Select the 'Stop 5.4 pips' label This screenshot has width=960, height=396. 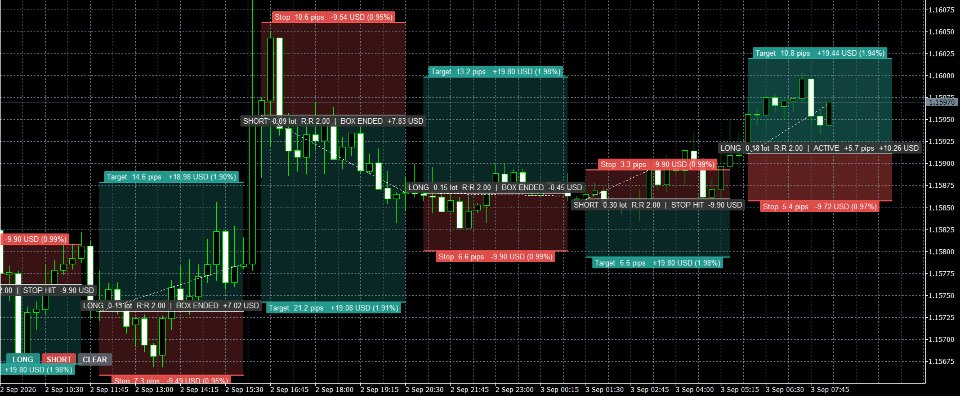point(820,207)
